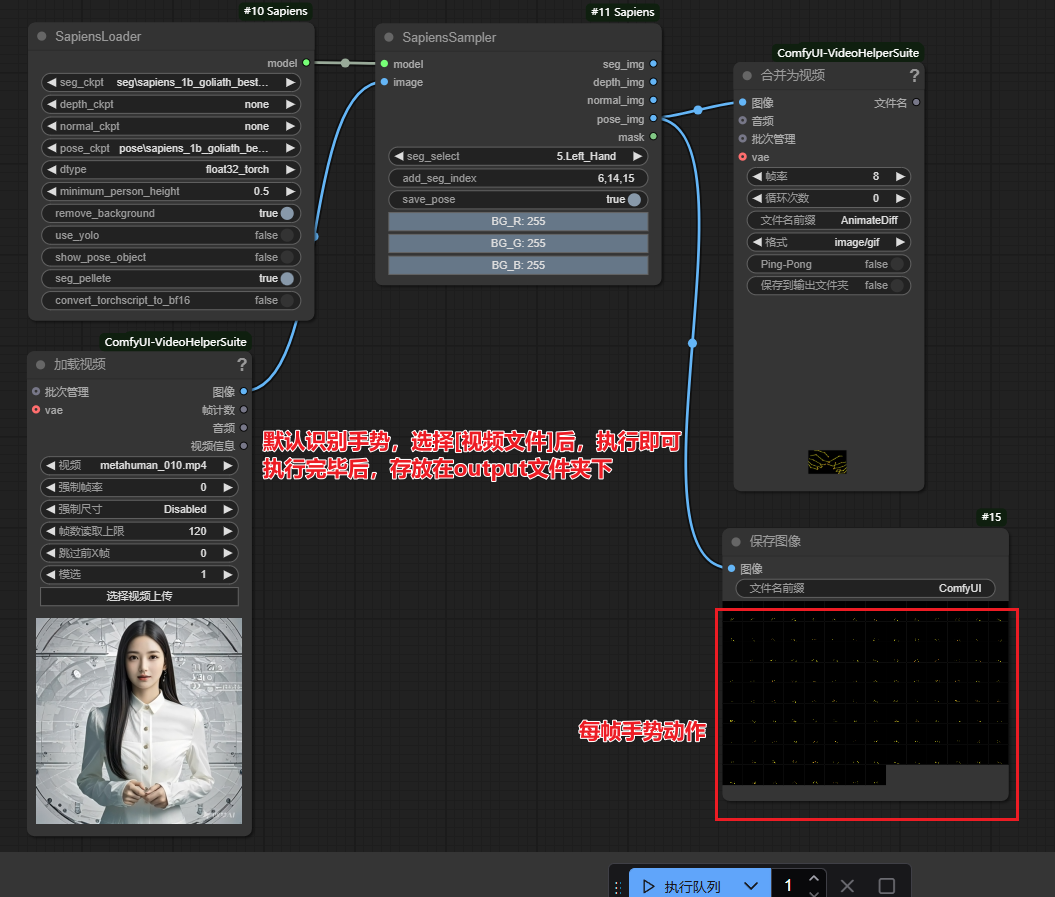Viewport: 1055px width, 897px height.
Task: Click the collapse dot on SapiensSampler title
Action: click(x=389, y=37)
